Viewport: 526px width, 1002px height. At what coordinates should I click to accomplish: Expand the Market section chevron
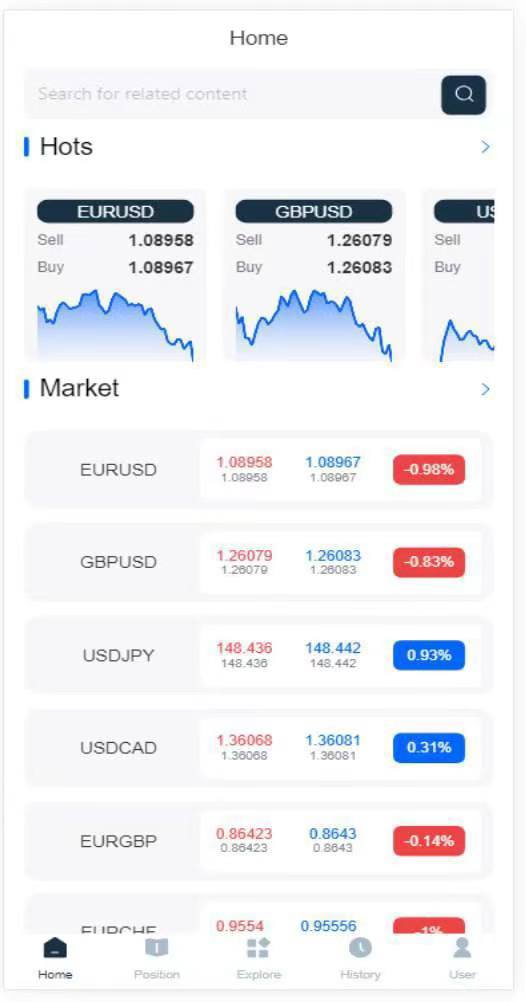pyautogui.click(x=486, y=389)
